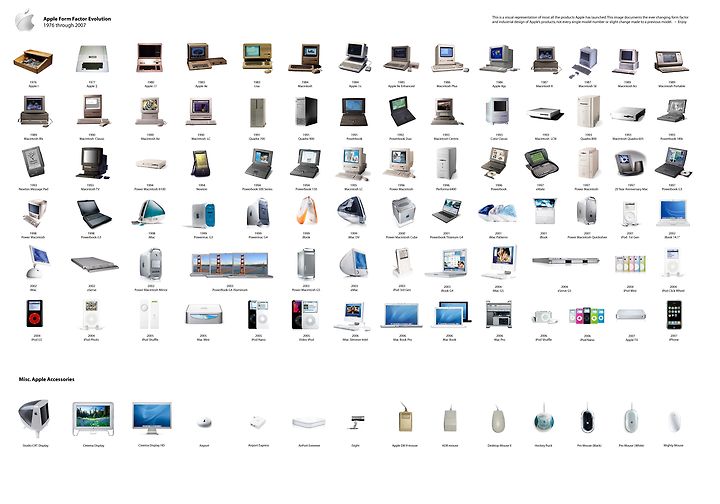Click the 1983 Lisa computer image
The image size is (720, 504).
257,57
